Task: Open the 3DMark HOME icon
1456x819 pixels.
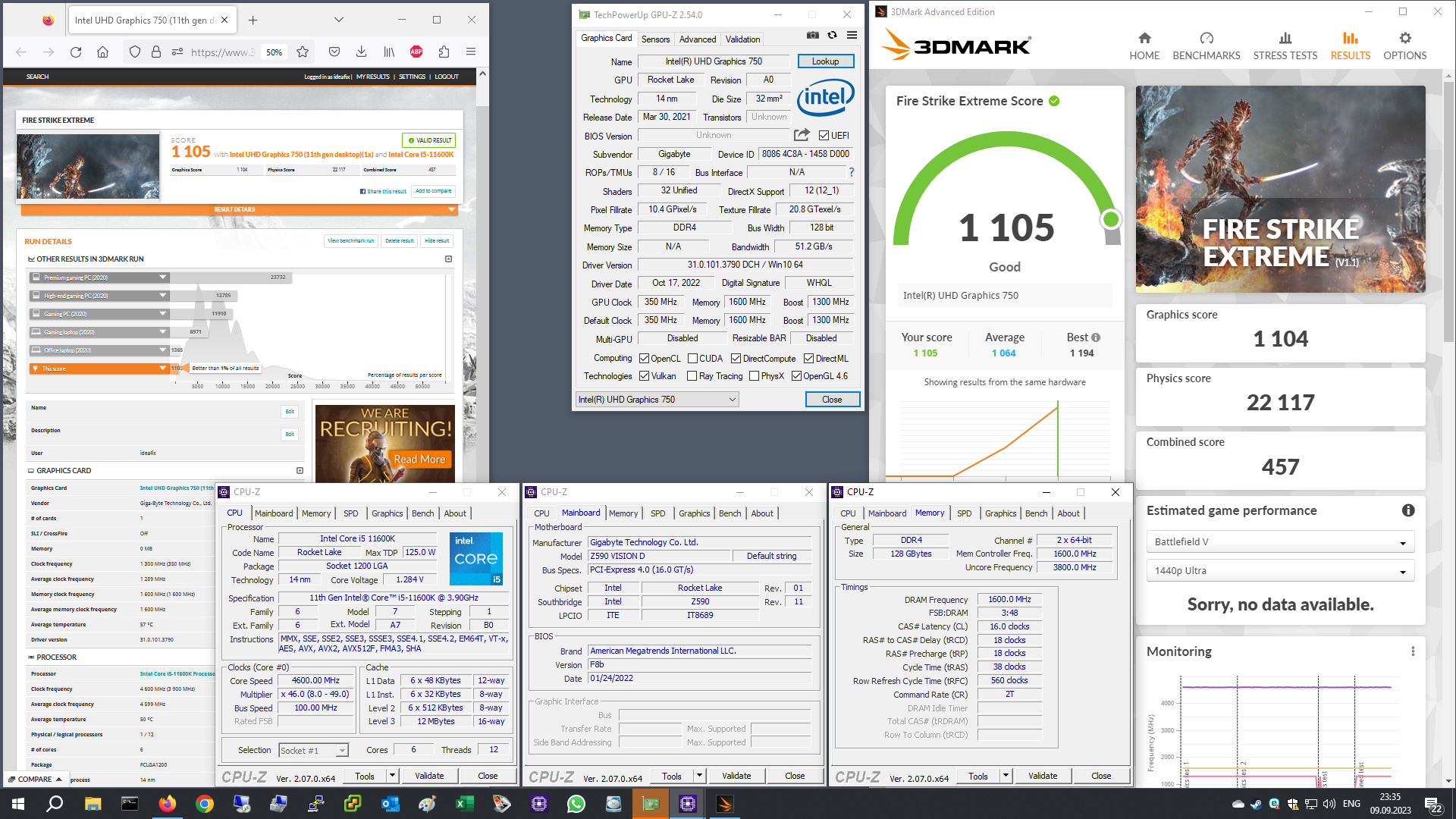Action: 1144,38
